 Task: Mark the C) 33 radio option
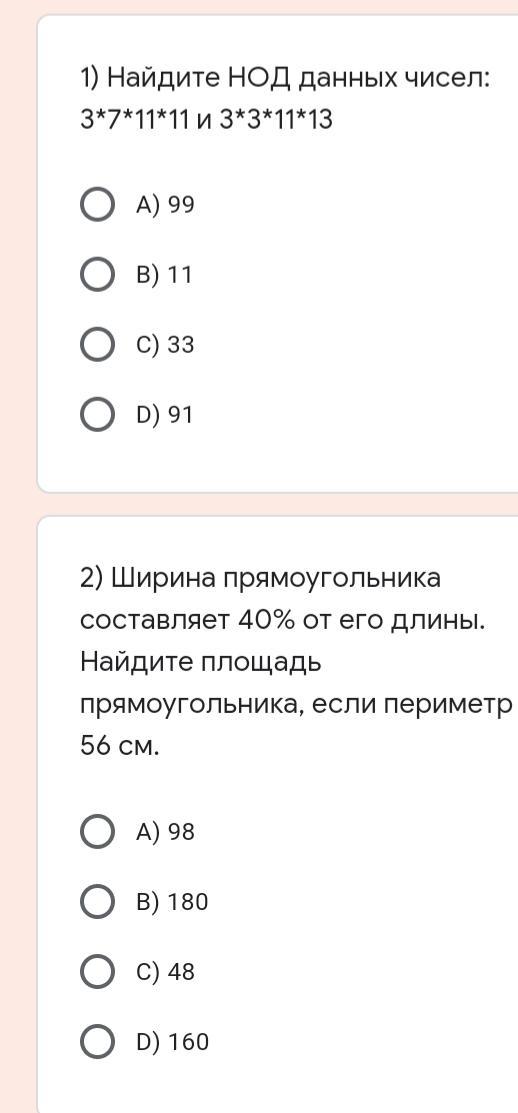(x=97, y=345)
